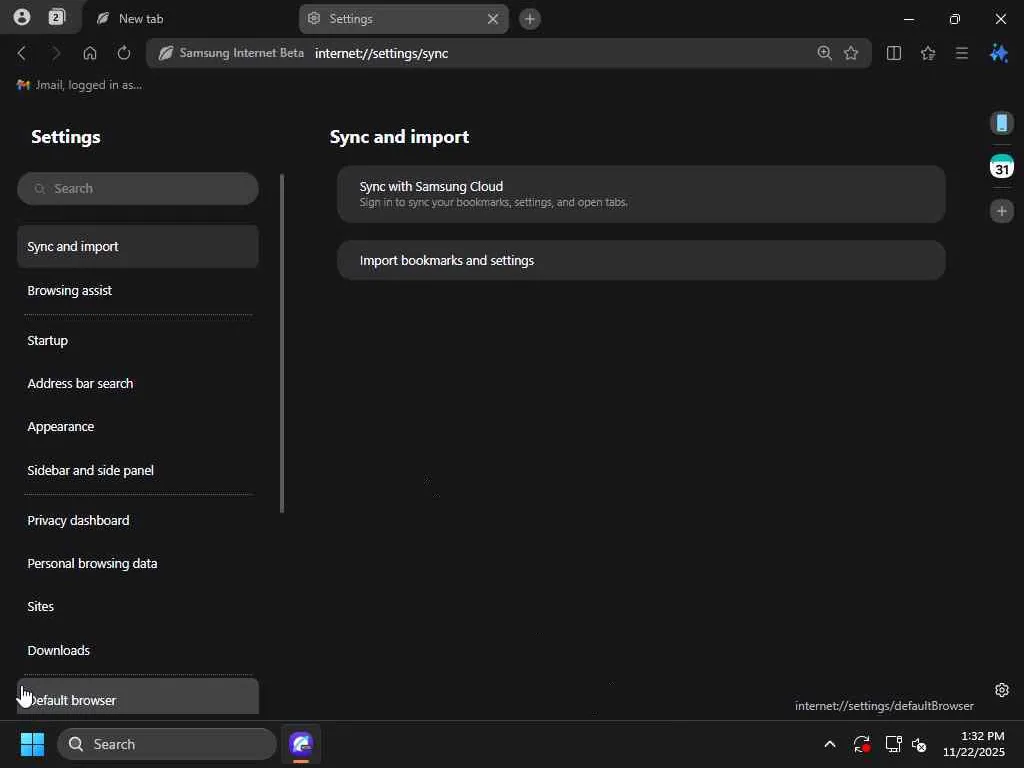Open Personal browsing data settings
1024x768 pixels.
(x=138, y=564)
